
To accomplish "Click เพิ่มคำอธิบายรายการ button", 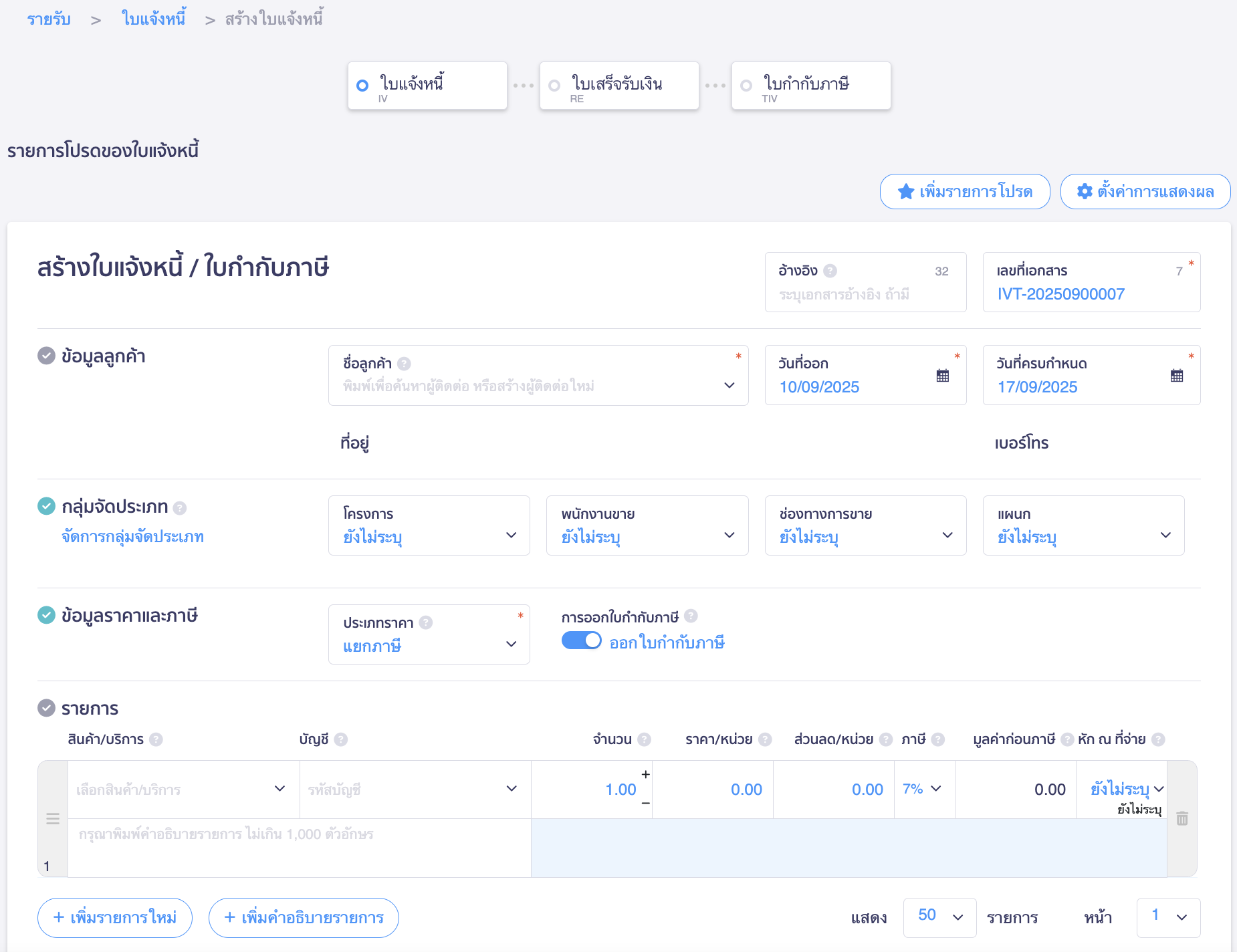I will (x=304, y=917).
